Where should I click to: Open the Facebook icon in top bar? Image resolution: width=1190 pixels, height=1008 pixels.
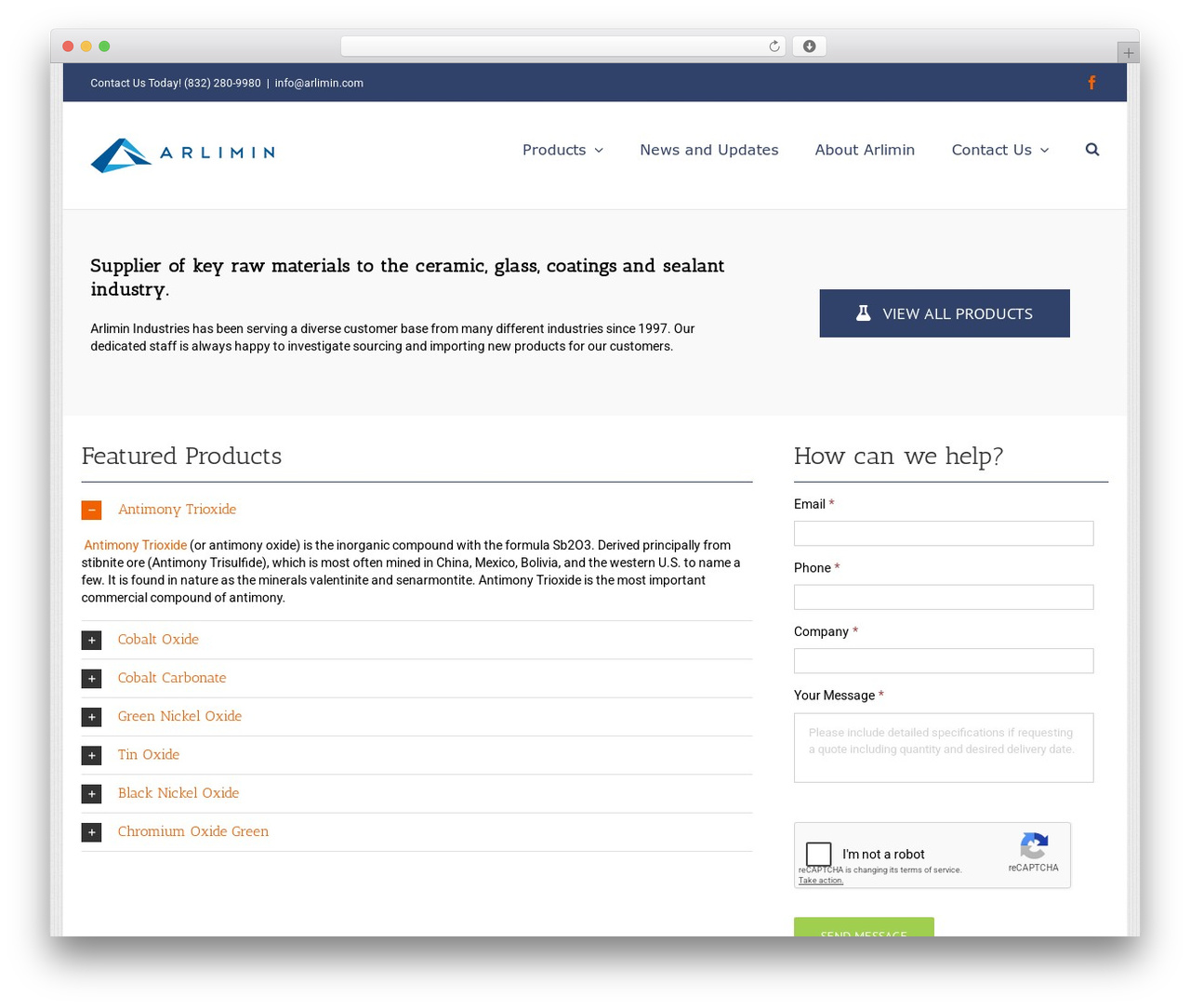(x=1091, y=83)
